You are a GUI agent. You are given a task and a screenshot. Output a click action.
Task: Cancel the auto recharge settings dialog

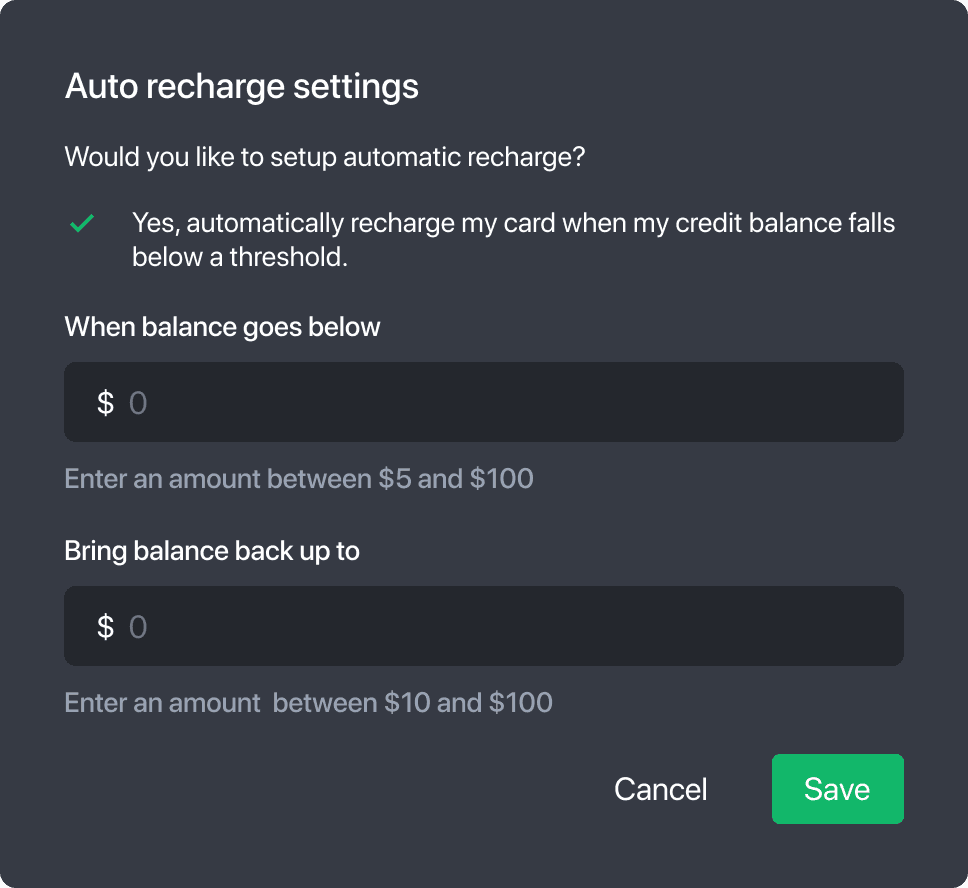pos(660,789)
